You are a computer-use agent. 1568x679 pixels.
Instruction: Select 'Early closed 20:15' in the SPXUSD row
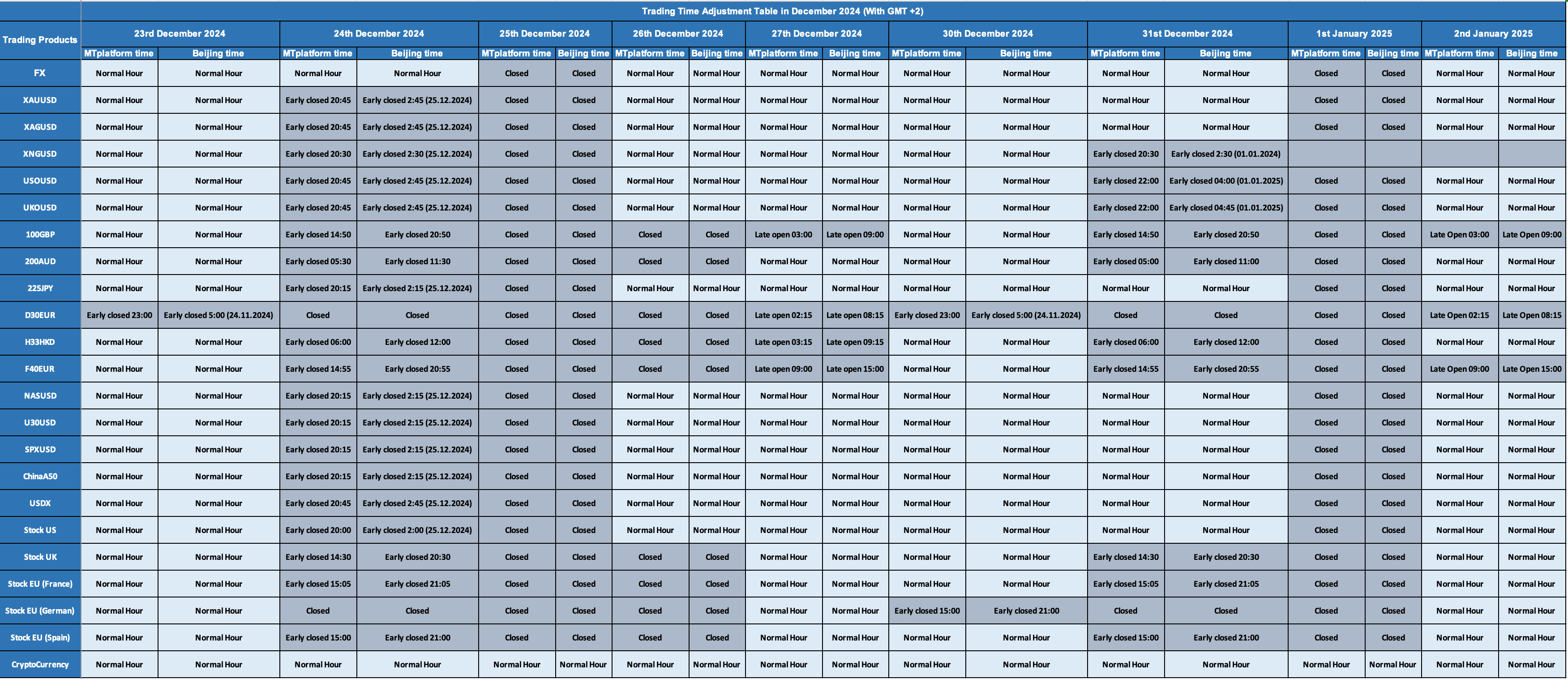(318, 449)
